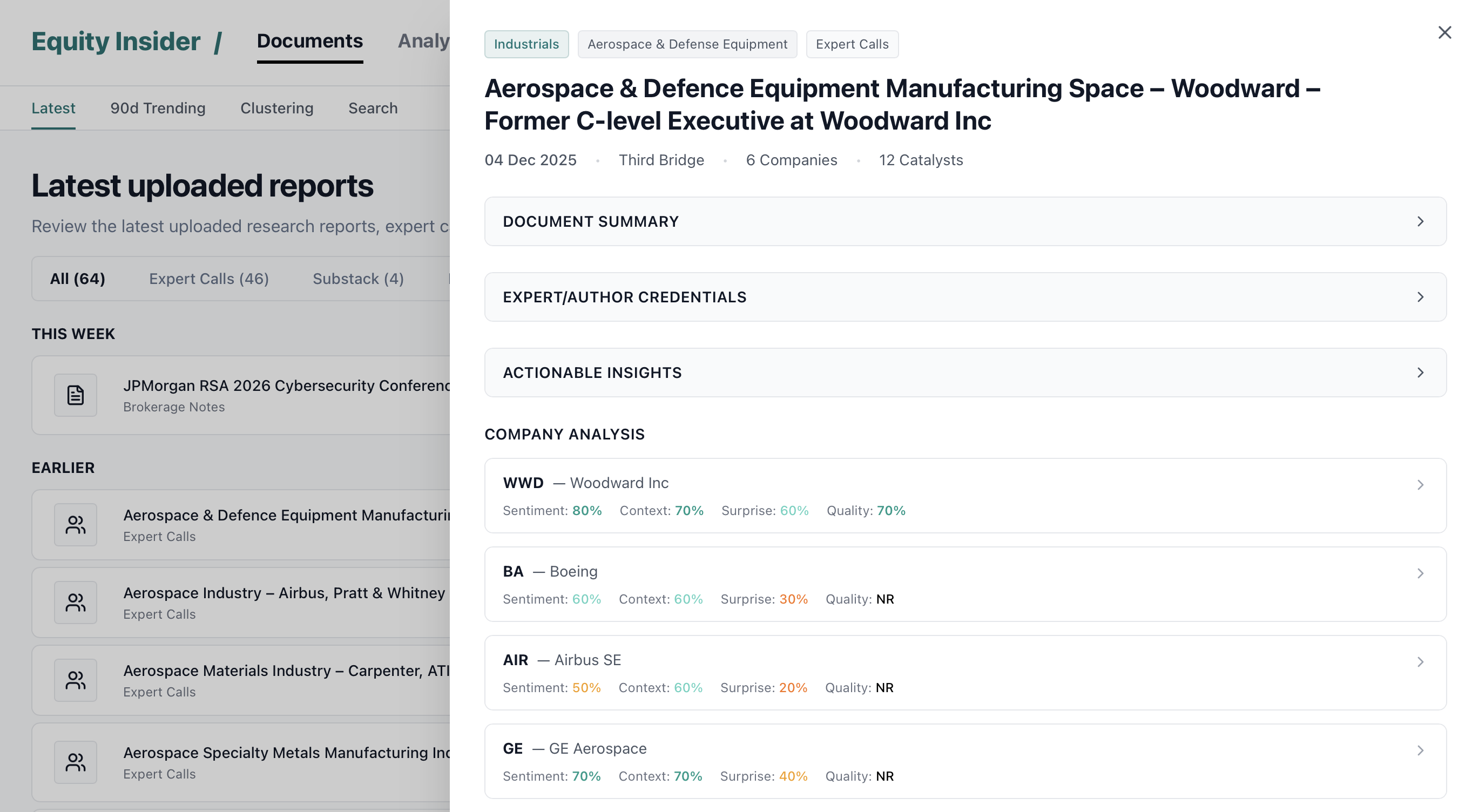Expand the GE Aerospace company analysis
1472x812 pixels.
[x=965, y=761]
